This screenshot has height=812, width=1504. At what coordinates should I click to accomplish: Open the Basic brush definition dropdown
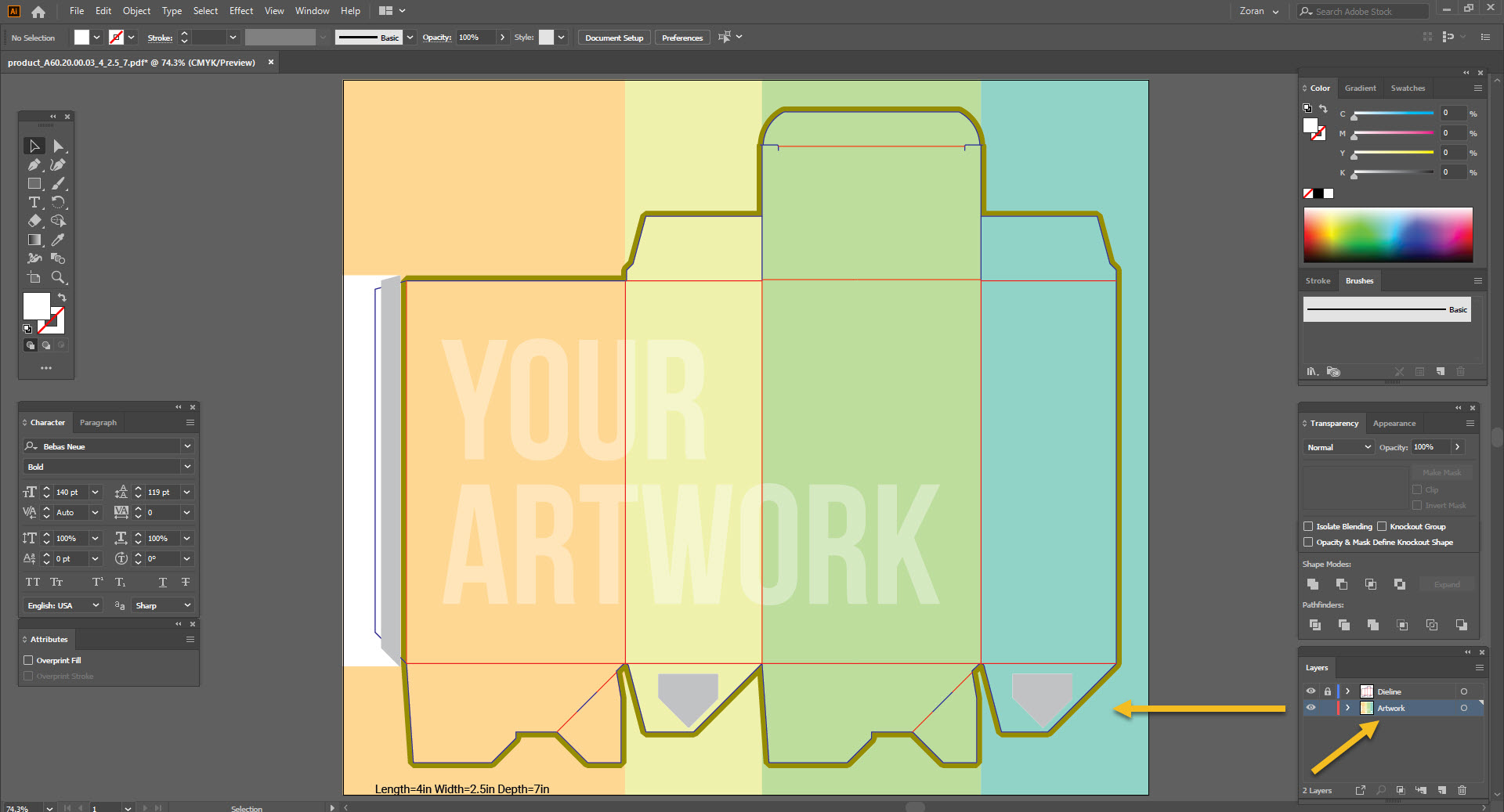point(410,38)
